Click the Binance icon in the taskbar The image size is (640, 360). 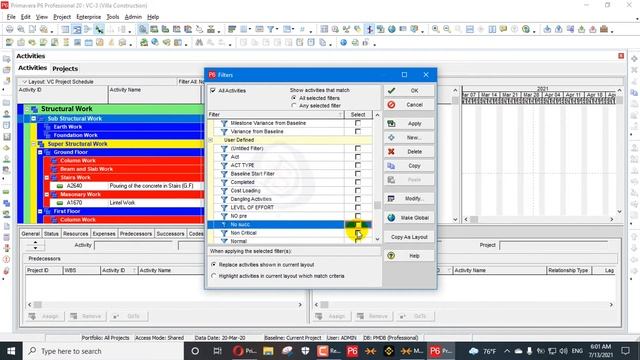(x=389, y=351)
